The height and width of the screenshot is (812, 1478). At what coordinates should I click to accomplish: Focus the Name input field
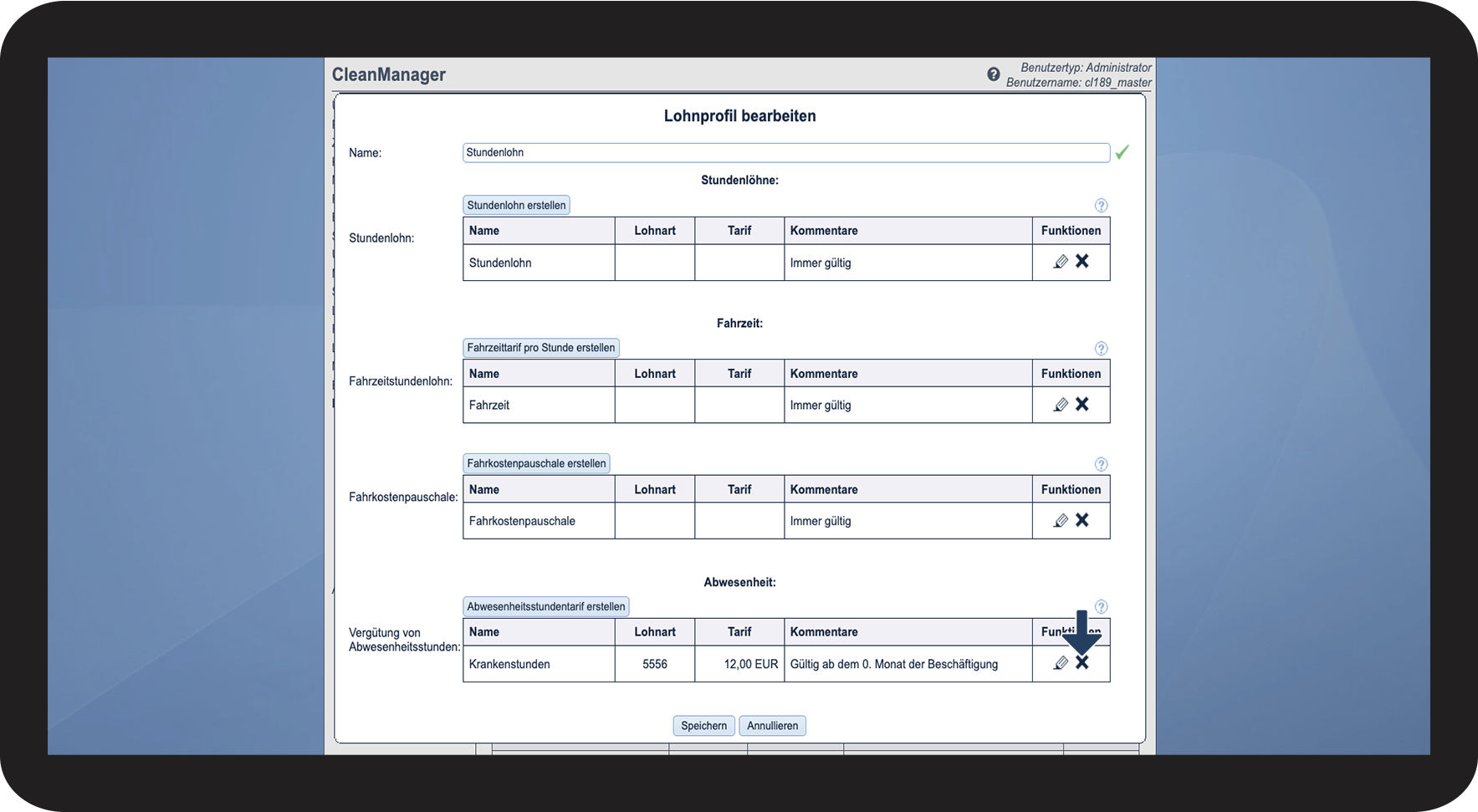(x=786, y=152)
